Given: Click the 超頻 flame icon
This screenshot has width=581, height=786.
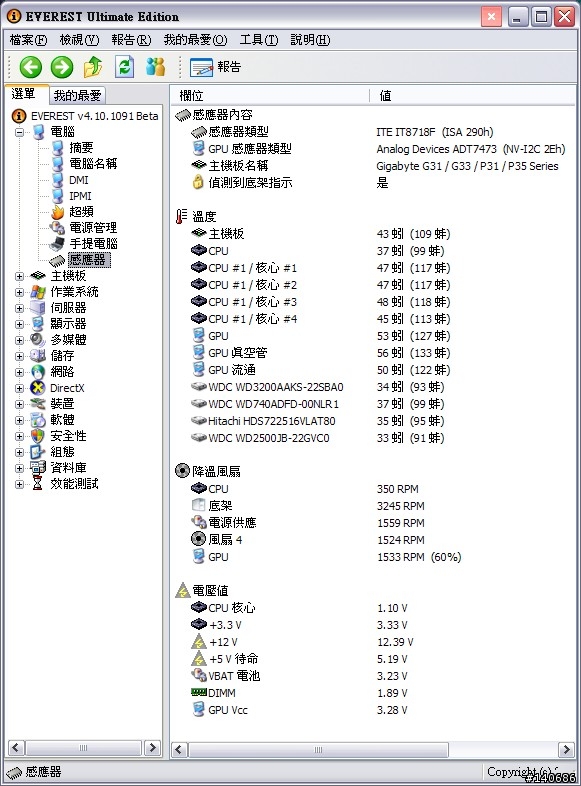Looking at the screenshot, I should (x=58, y=212).
